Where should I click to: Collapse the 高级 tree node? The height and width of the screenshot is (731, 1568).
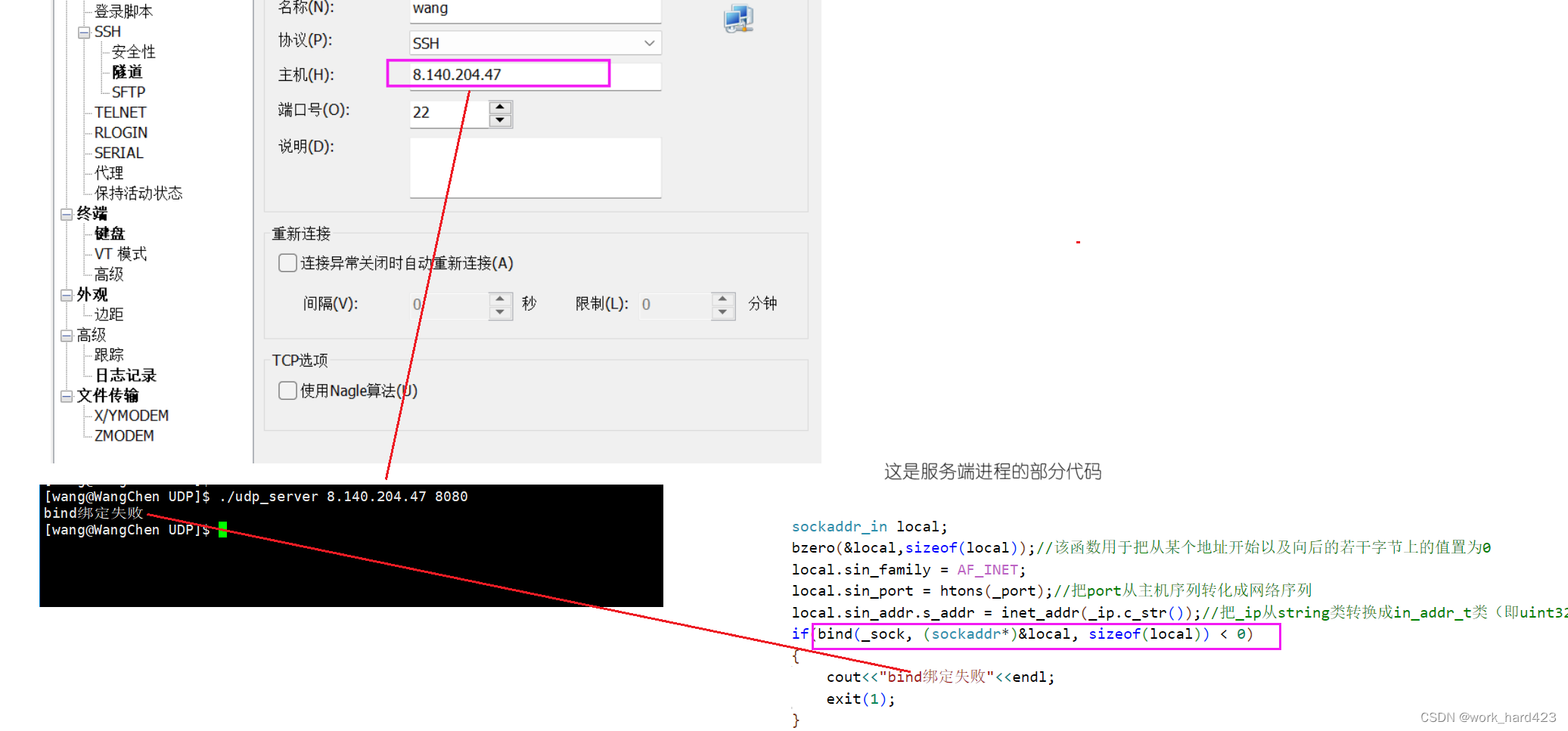click(x=67, y=336)
